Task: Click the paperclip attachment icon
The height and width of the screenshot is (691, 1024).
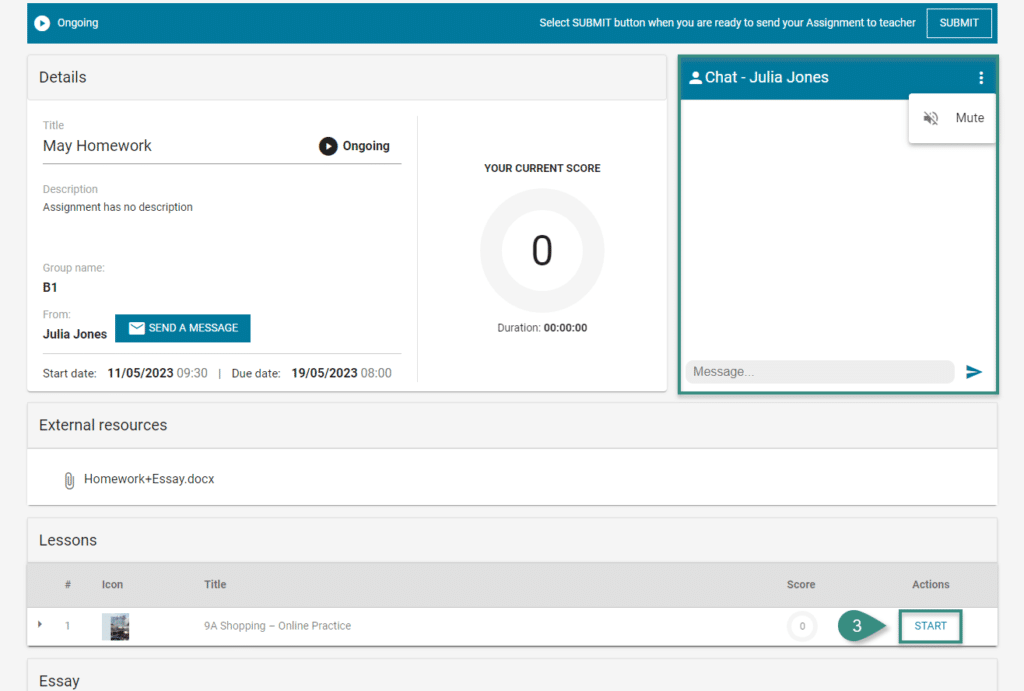Action: [x=69, y=480]
